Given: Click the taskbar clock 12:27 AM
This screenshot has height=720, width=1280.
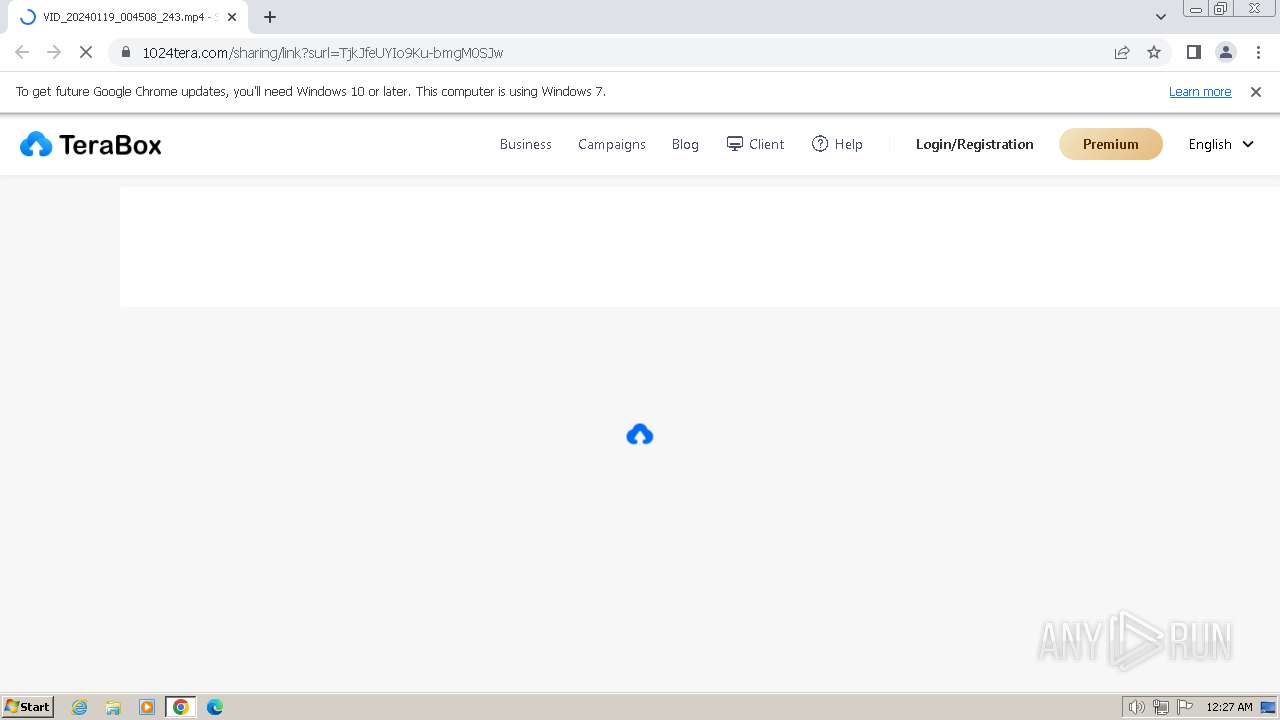Looking at the screenshot, I should 1229,707.
